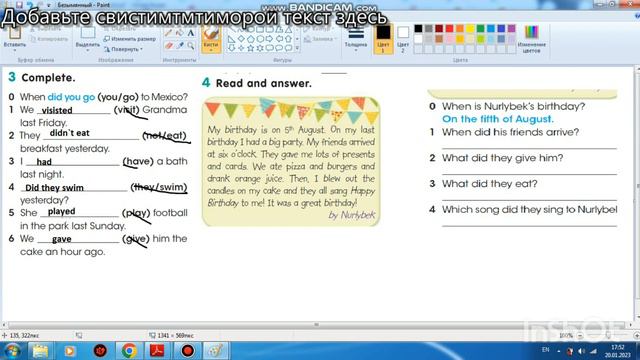The height and width of the screenshot is (360, 640).
Task: Expand the shapes gallery more arrow
Action: [297, 48]
